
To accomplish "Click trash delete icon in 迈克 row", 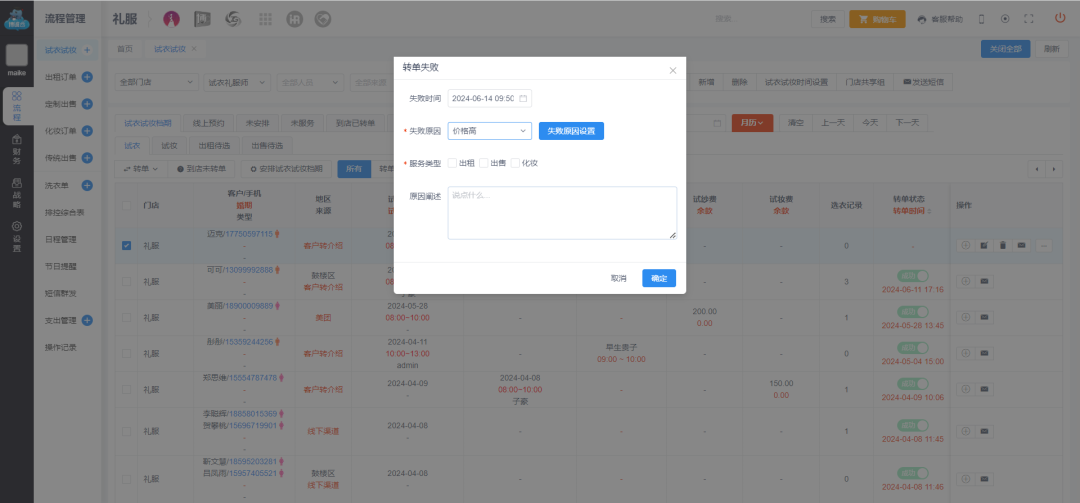I will [1004, 245].
